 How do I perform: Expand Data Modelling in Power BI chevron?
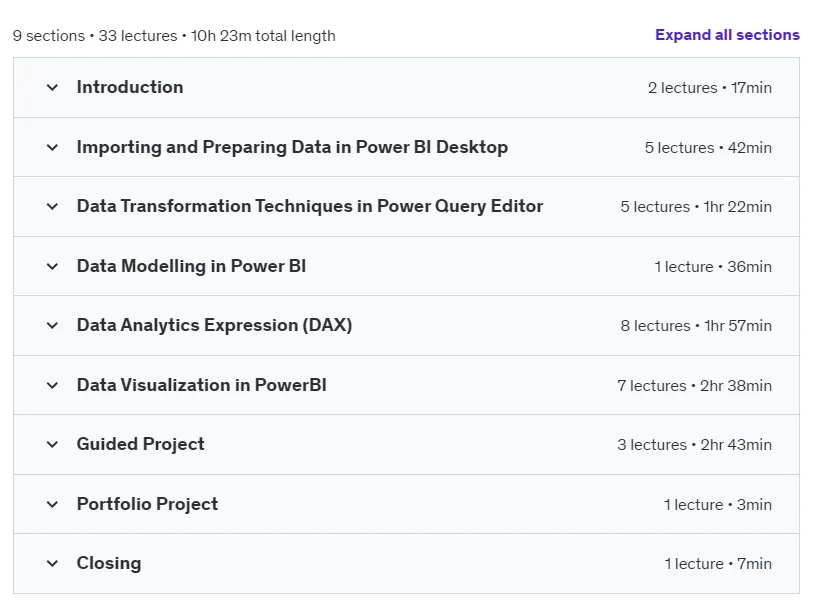(52, 266)
